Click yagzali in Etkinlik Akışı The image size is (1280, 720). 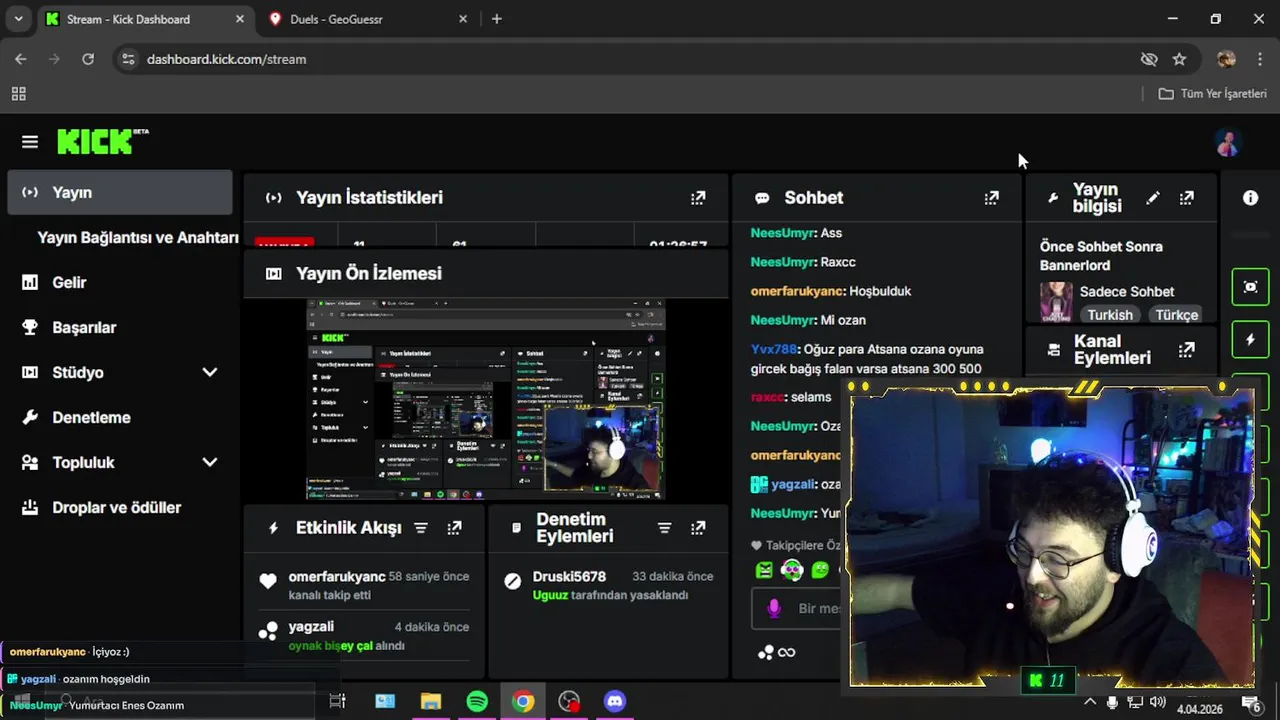[311, 627]
